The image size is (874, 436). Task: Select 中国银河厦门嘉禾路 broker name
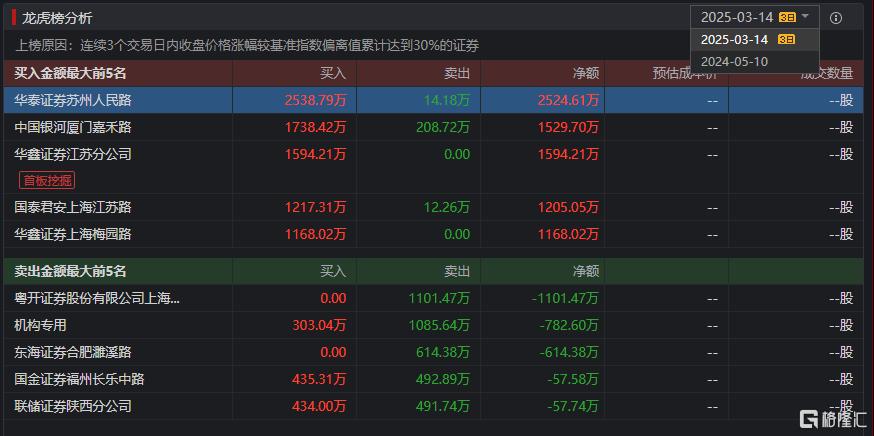73,128
